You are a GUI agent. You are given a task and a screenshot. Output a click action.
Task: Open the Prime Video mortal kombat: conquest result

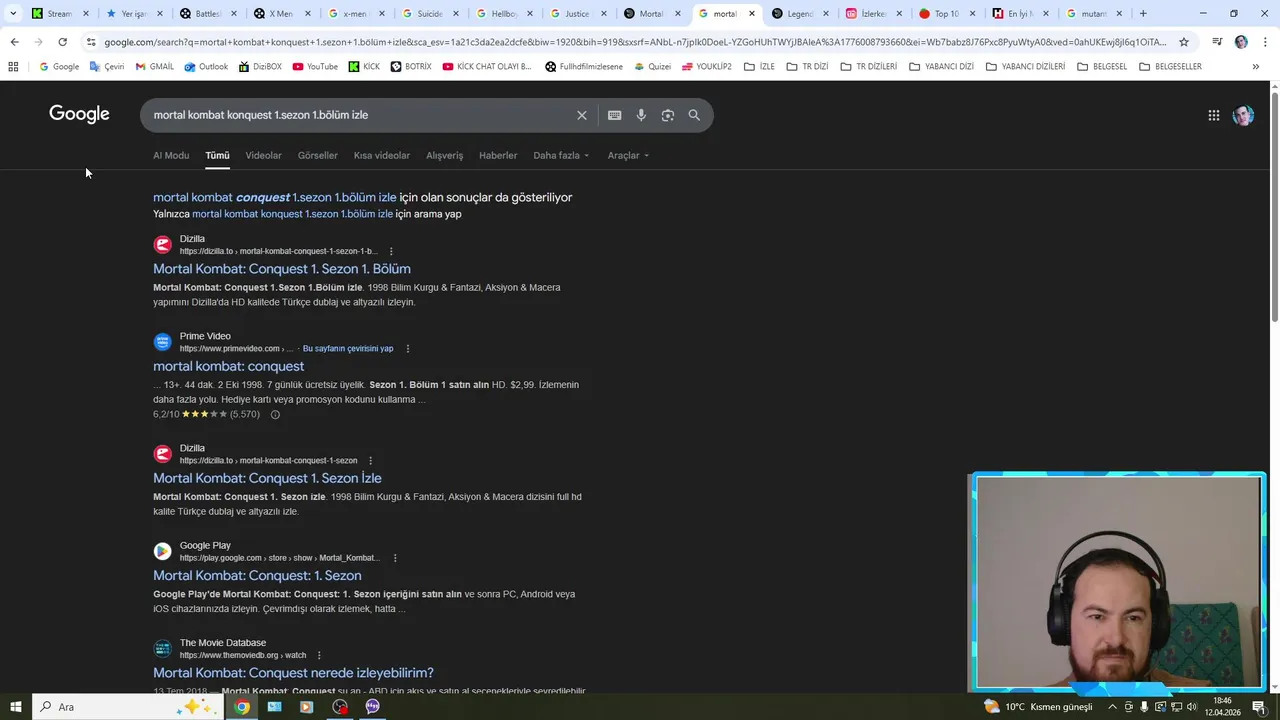tap(228, 366)
